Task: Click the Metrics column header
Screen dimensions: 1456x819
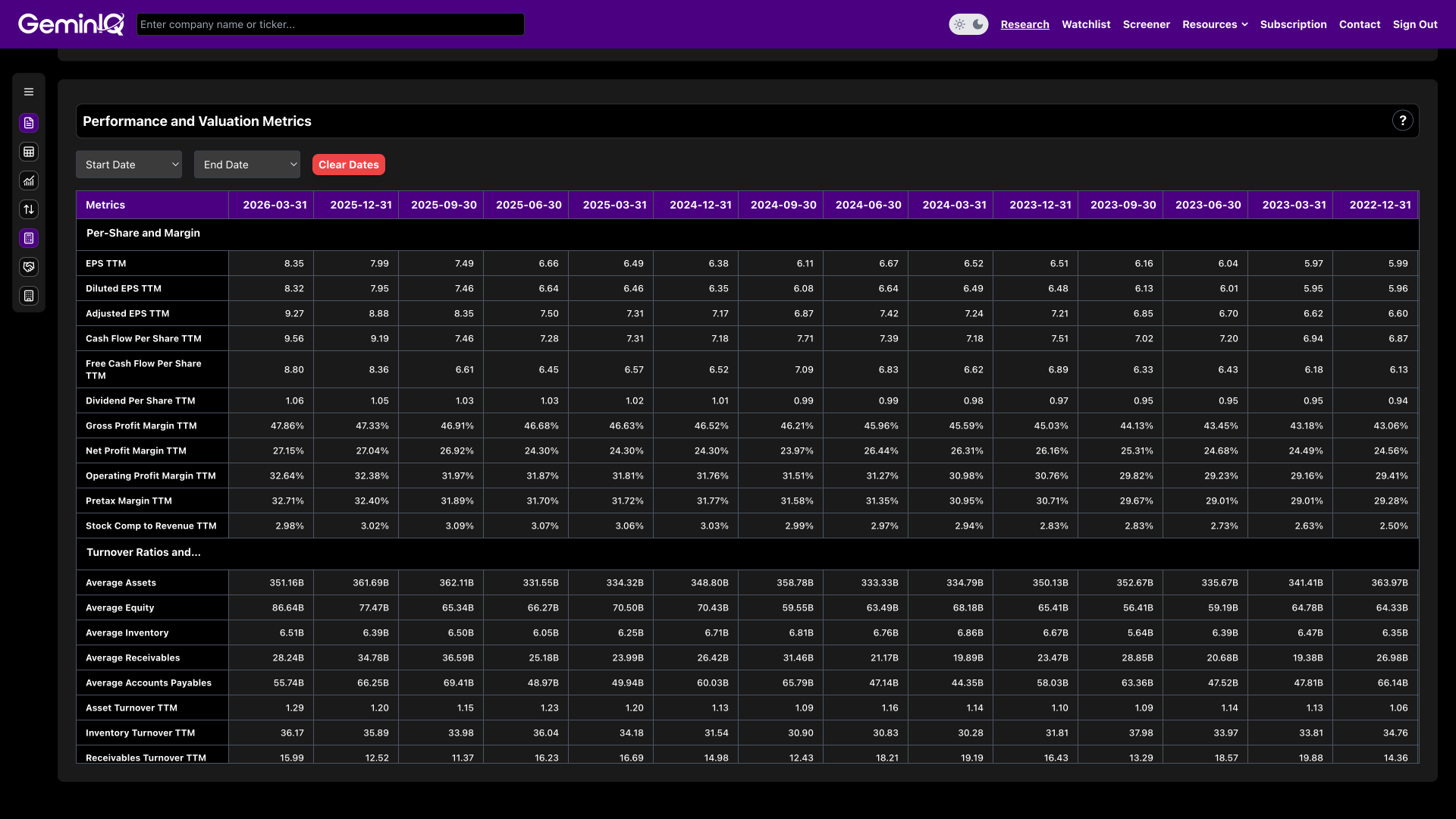Action: point(152,205)
